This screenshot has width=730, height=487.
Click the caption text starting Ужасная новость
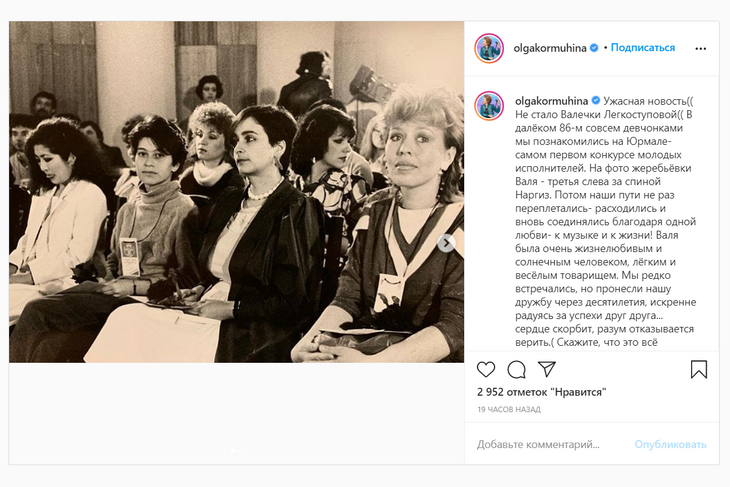(x=605, y=222)
